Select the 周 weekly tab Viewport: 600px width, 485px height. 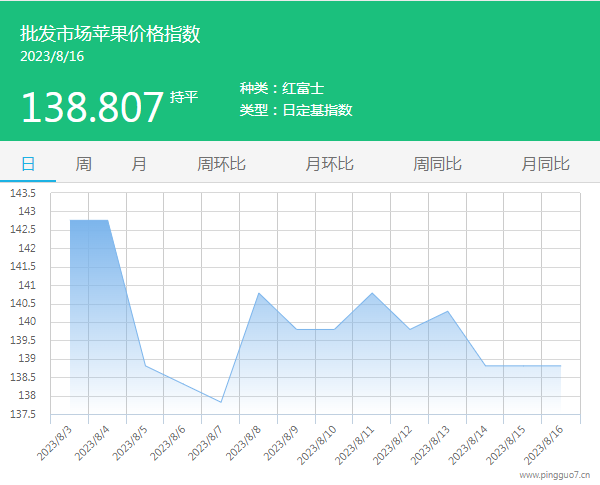tap(84, 164)
